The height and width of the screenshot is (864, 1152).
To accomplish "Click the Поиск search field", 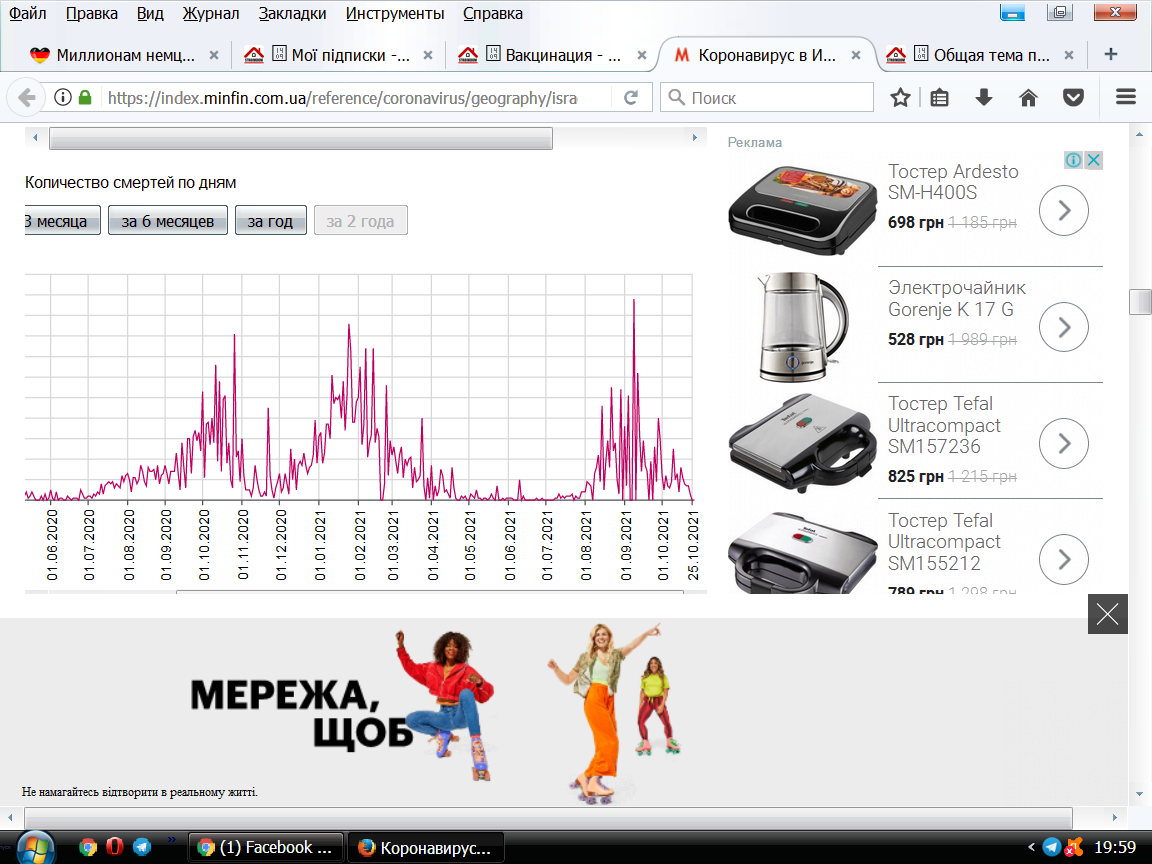I will click(768, 98).
